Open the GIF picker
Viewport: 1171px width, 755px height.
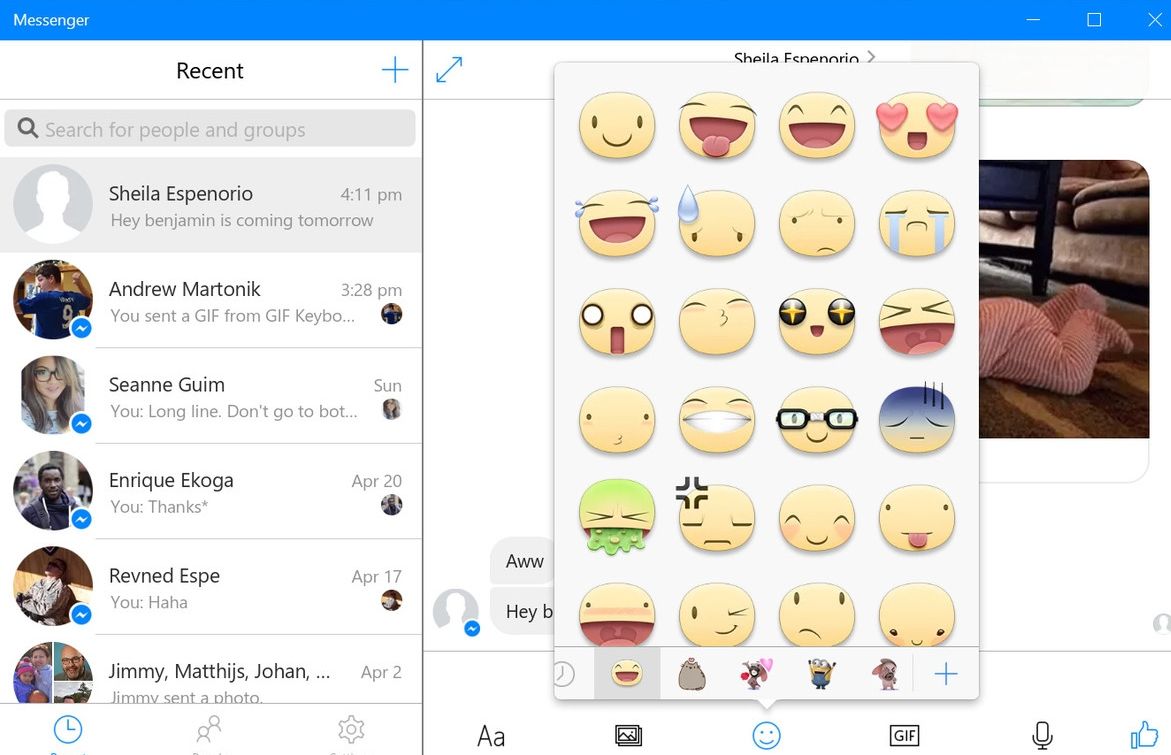tap(904, 735)
